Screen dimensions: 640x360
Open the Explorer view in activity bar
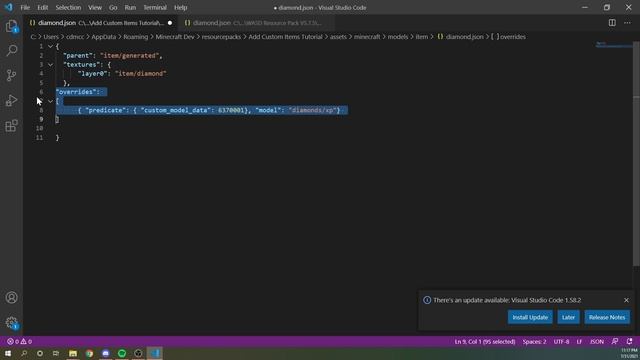point(11,26)
